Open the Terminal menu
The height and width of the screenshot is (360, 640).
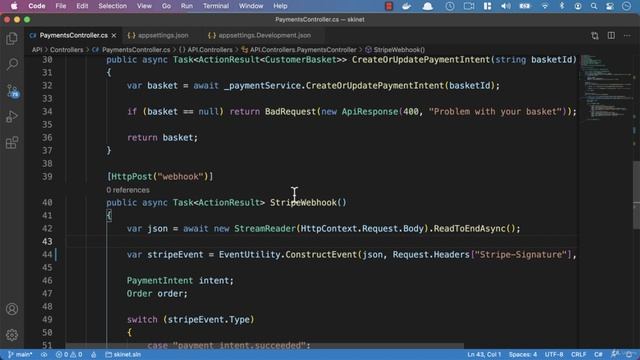tap(216, 6)
